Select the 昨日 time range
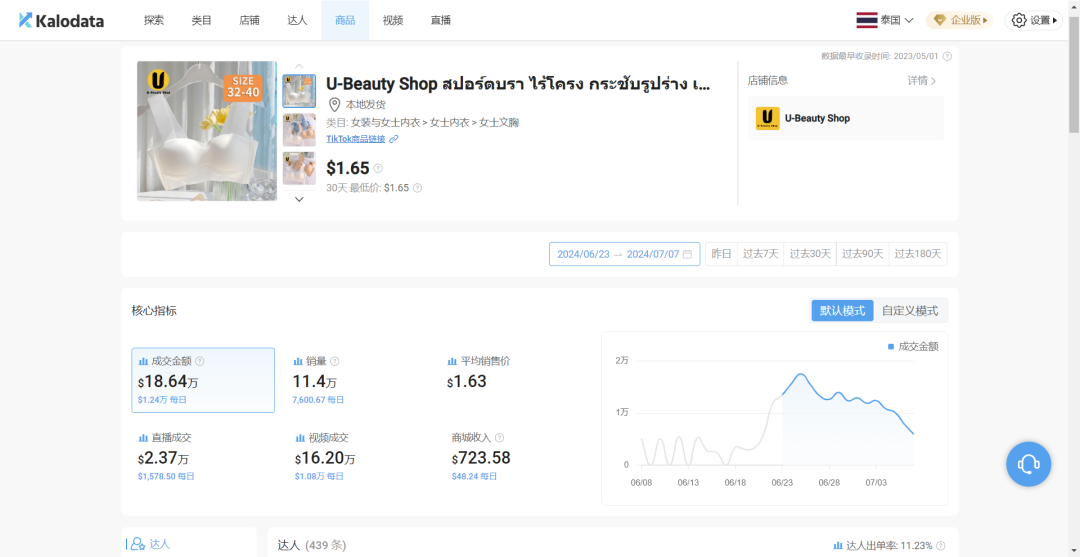Screen dimensions: 1080x557 click(x=721, y=254)
